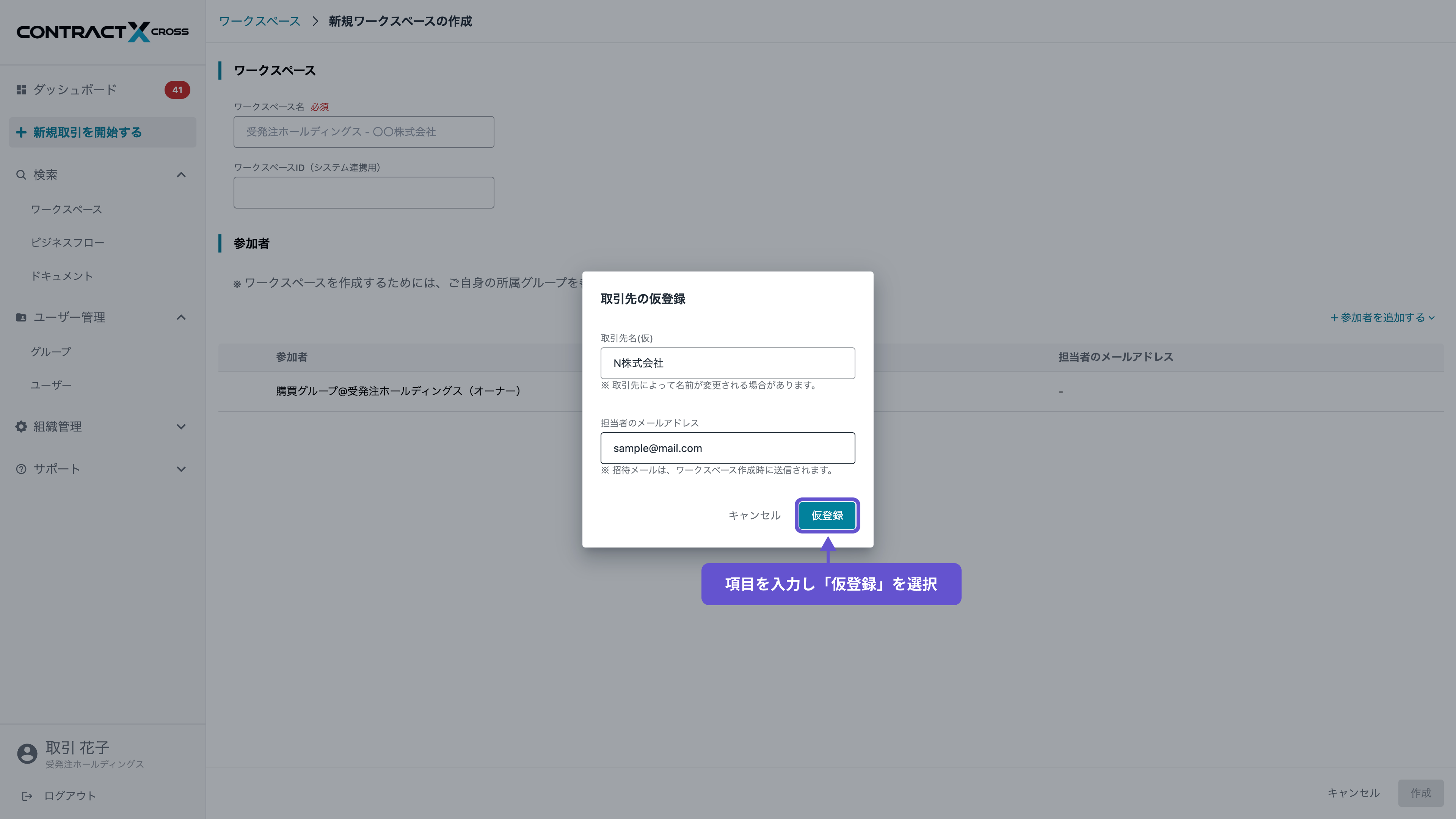The height and width of the screenshot is (819, 1456).
Task: Click キャンセル to dismiss the dialog
Action: (x=754, y=515)
